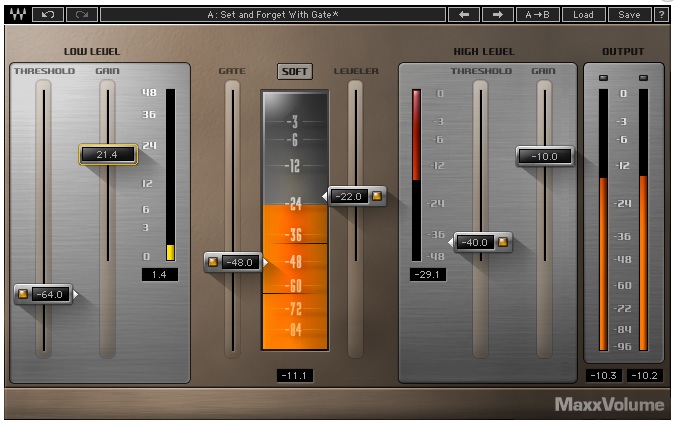The height and width of the screenshot is (427, 678).
Task: Click the left output level meter
Action: pyautogui.click(x=603, y=220)
